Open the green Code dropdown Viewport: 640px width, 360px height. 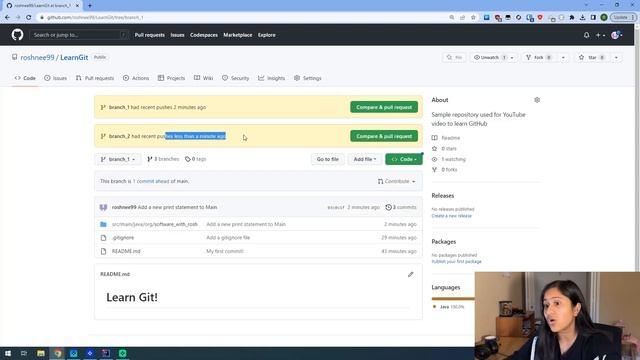[404, 159]
